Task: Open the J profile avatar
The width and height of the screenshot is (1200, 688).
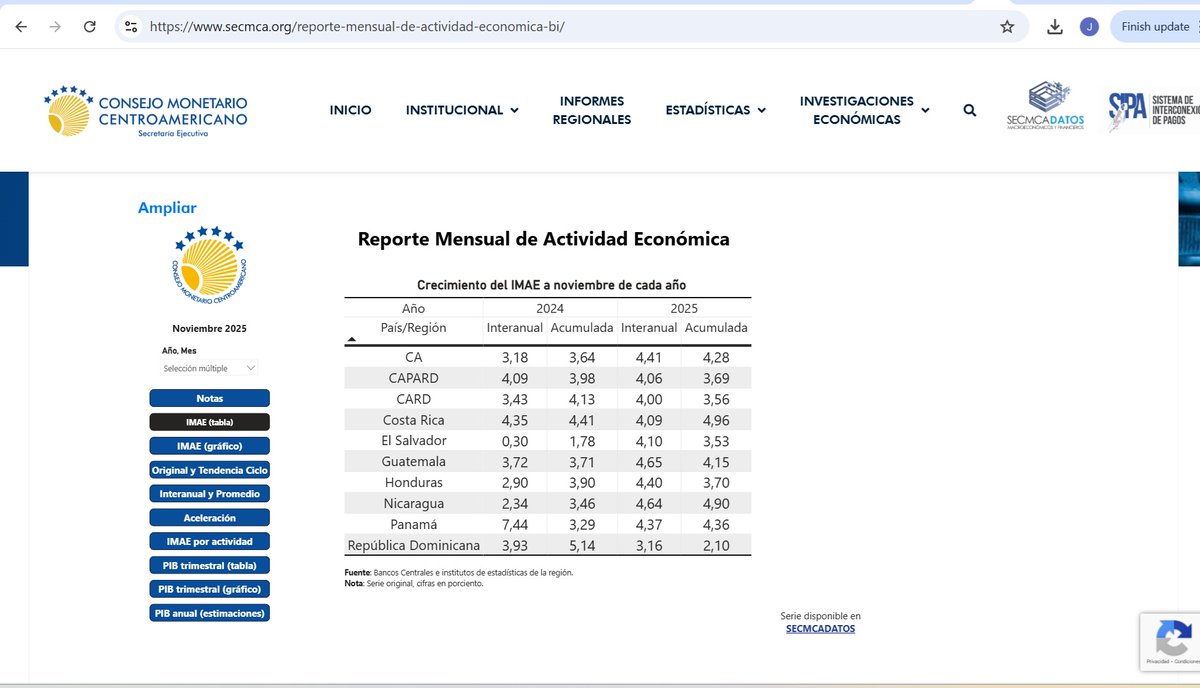Action: point(1089,27)
